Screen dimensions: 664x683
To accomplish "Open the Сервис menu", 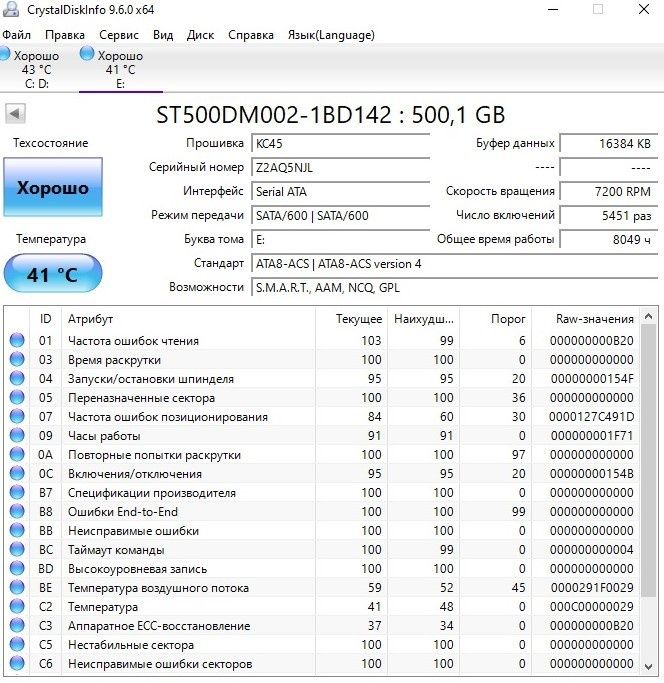I will pyautogui.click(x=119, y=35).
